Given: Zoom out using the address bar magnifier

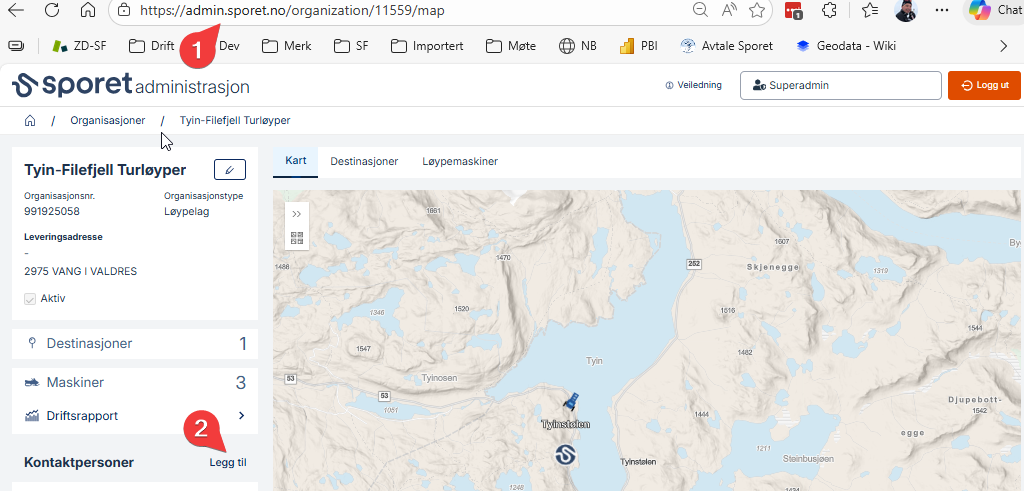Looking at the screenshot, I should point(701,11).
